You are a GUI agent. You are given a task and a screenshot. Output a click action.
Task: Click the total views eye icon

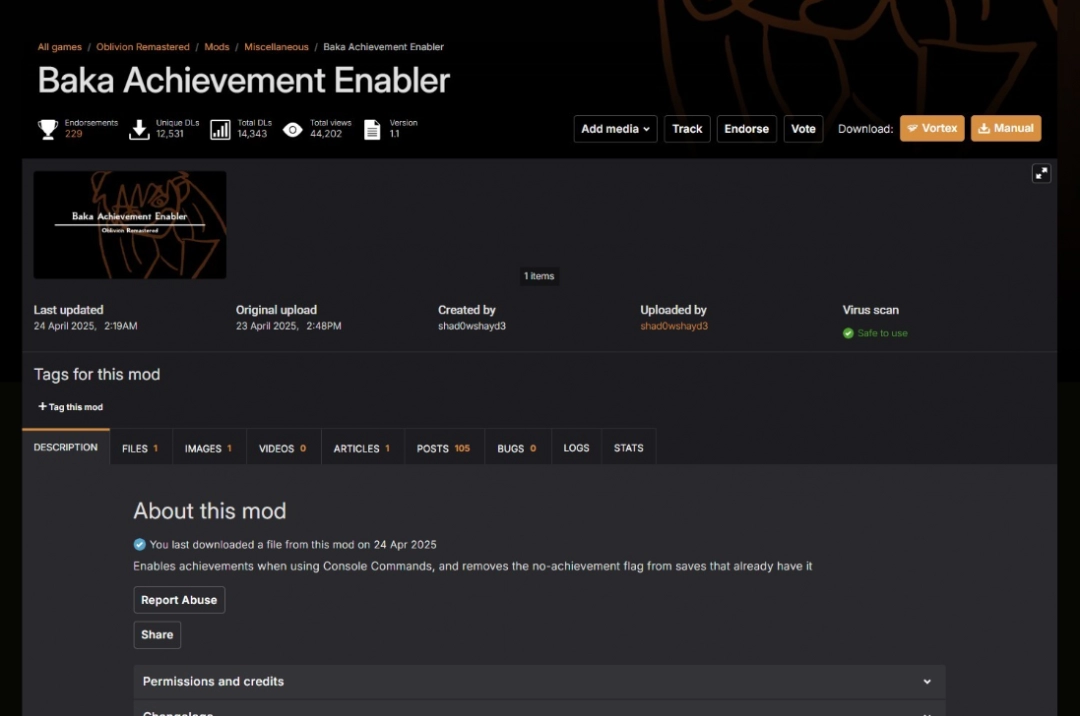pyautogui.click(x=293, y=129)
